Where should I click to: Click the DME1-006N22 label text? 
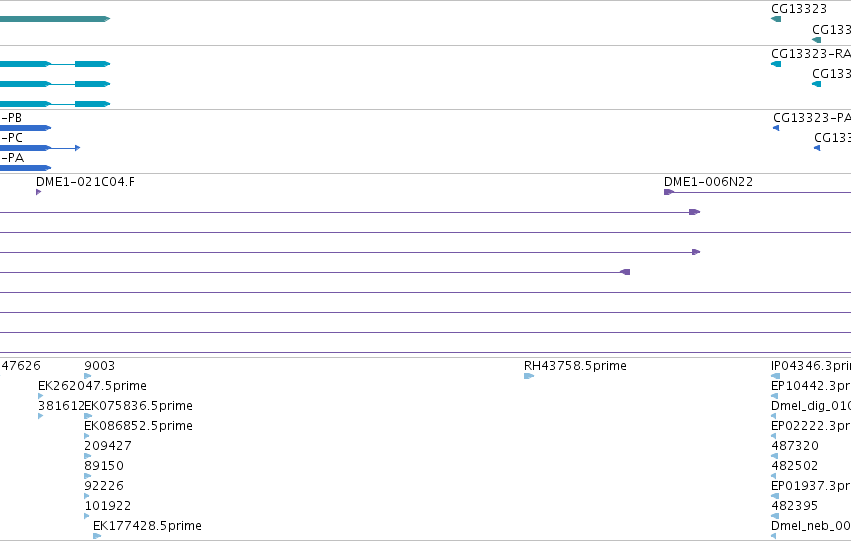tap(709, 182)
